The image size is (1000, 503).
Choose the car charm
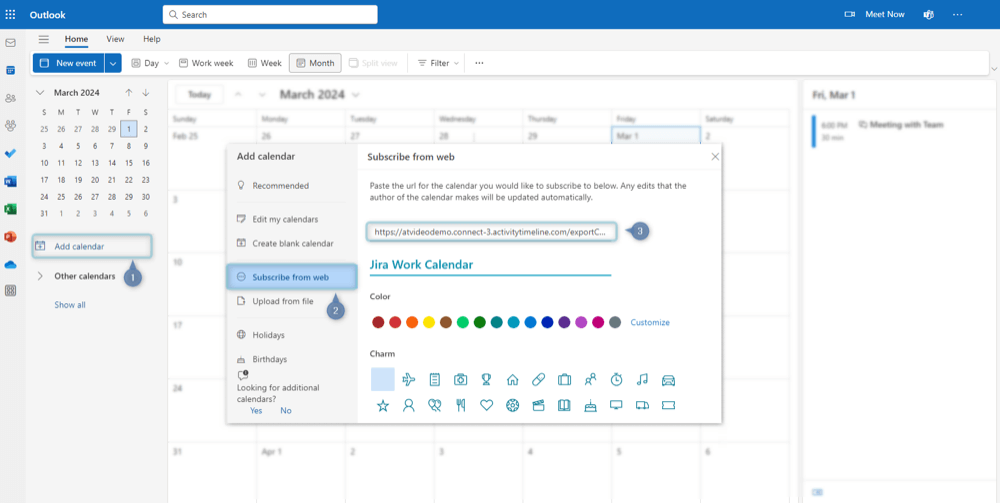(x=668, y=380)
